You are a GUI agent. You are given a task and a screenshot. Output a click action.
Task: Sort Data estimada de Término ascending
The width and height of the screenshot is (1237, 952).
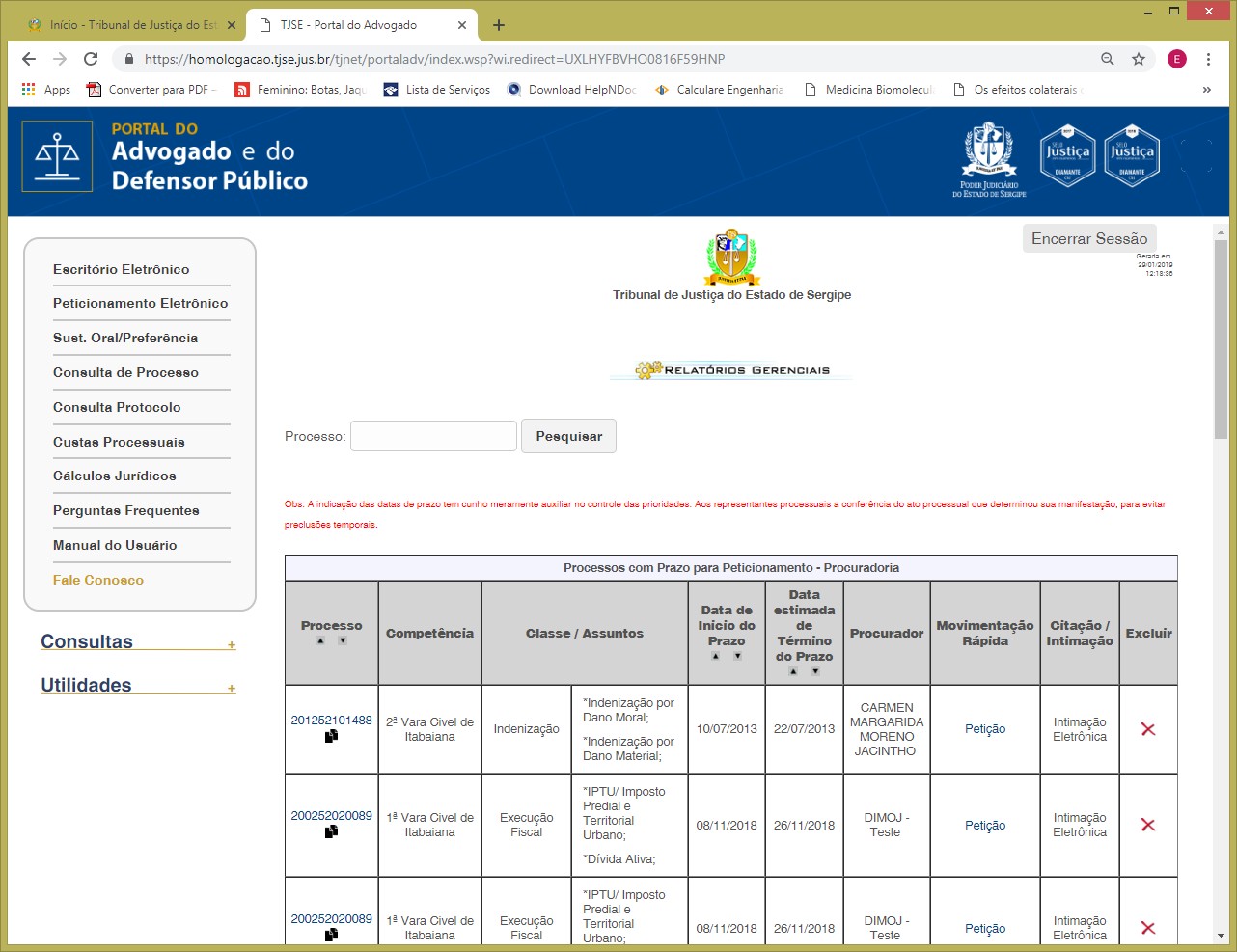(x=793, y=671)
